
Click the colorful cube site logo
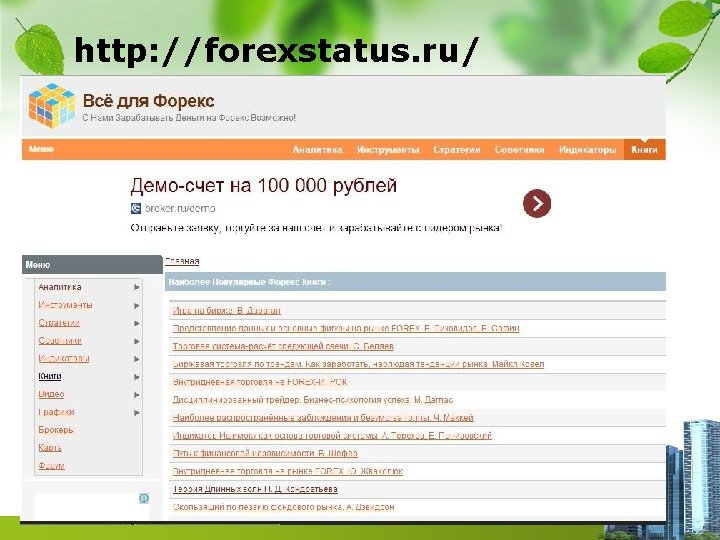[x=52, y=106]
